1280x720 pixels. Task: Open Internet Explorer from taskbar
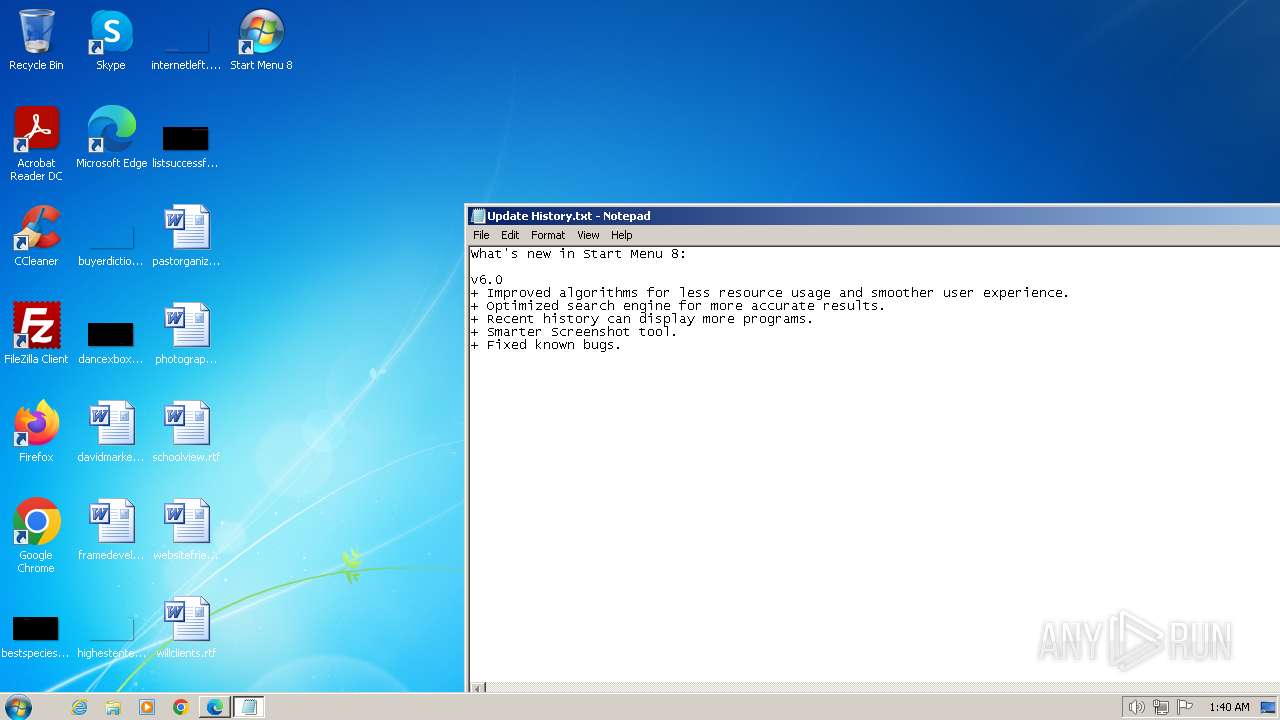click(x=80, y=707)
